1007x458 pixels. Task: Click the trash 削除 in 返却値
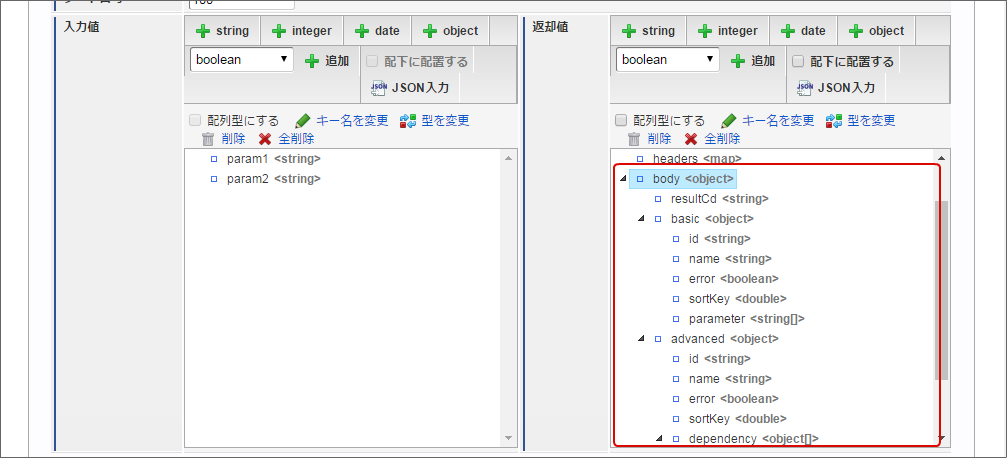[649, 139]
